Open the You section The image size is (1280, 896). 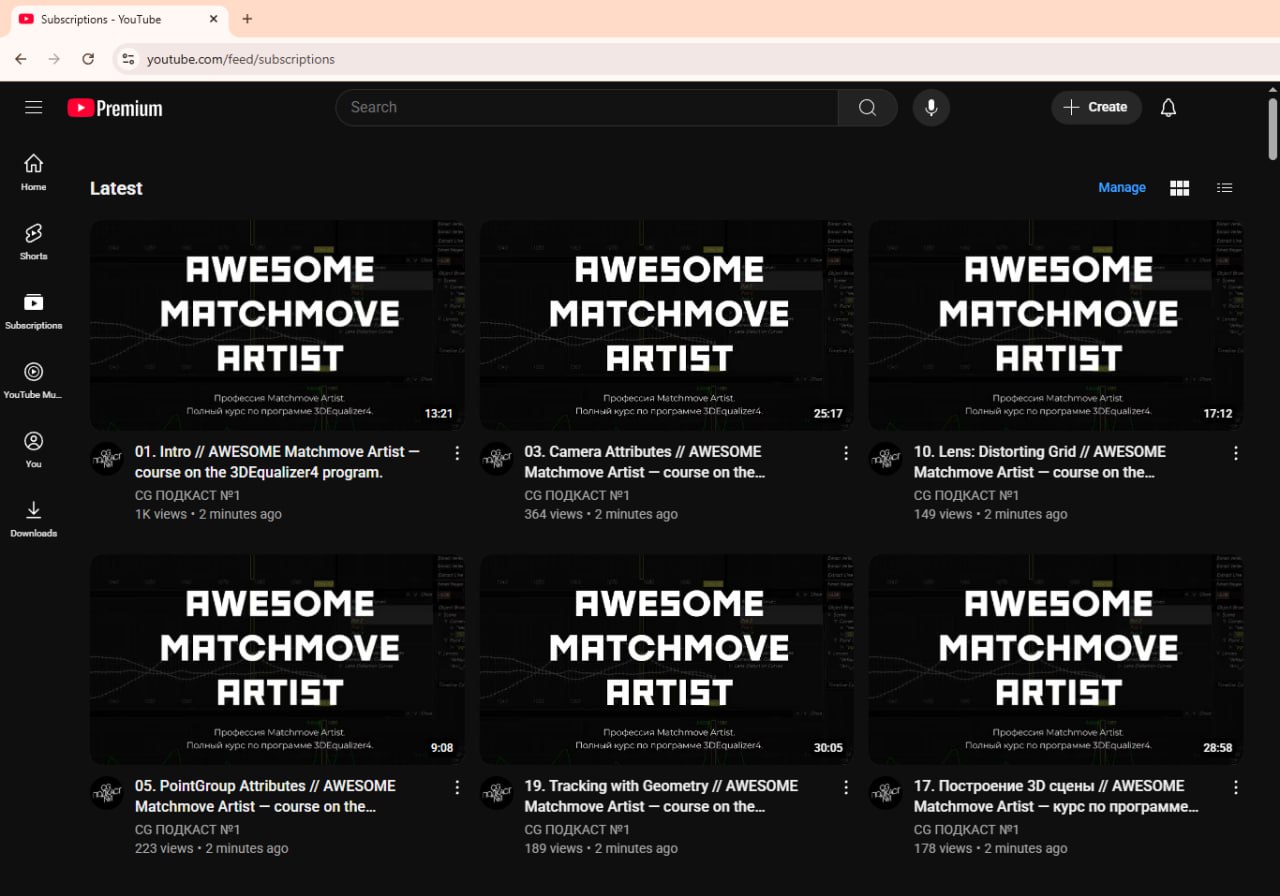click(x=33, y=450)
